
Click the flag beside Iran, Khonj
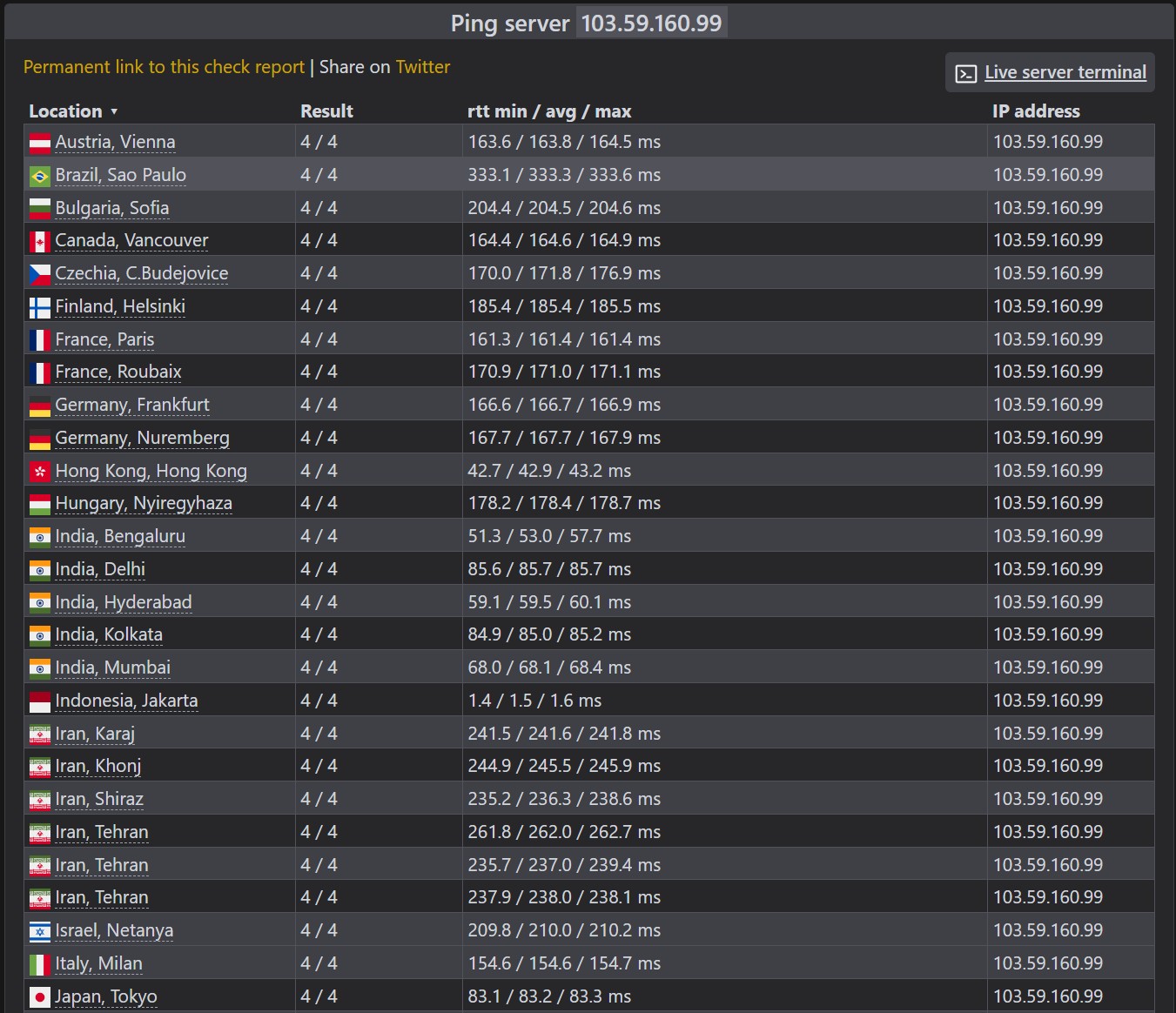pos(40,767)
